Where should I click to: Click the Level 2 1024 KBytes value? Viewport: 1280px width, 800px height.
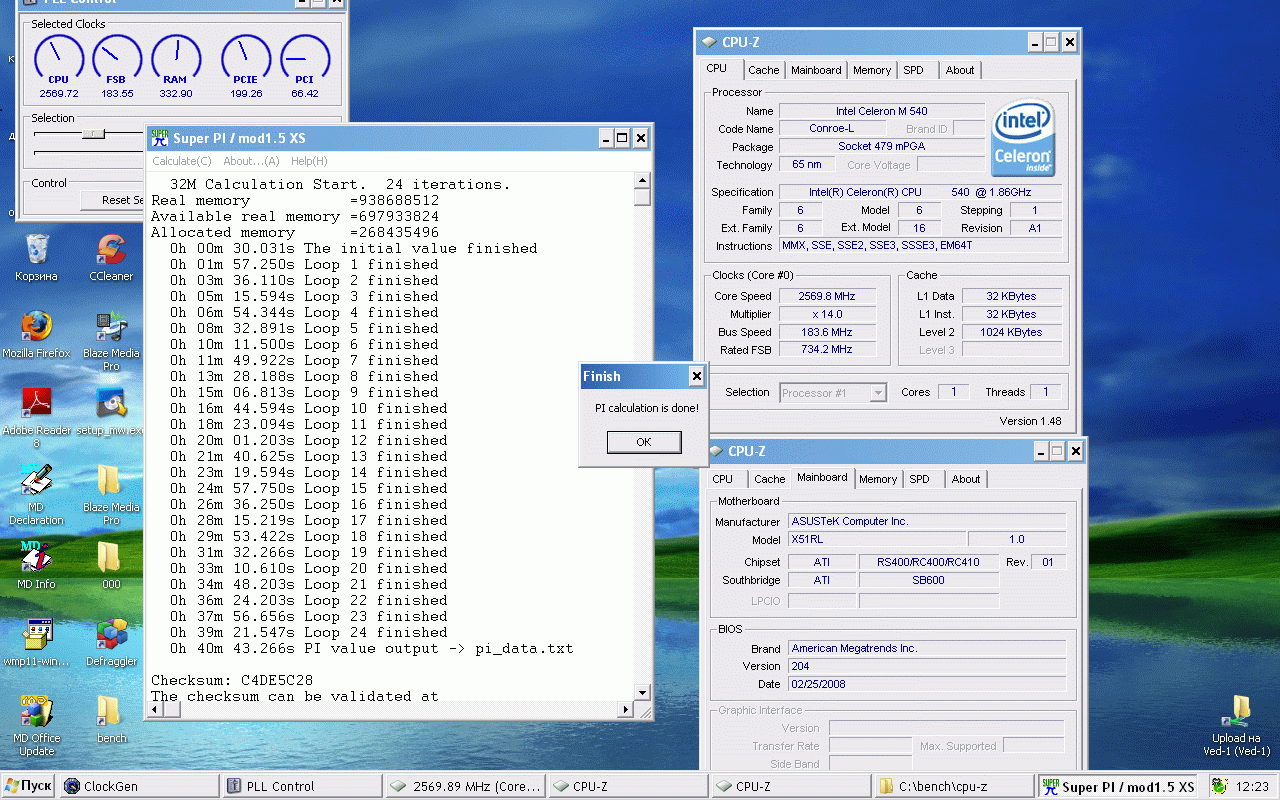tap(1010, 332)
